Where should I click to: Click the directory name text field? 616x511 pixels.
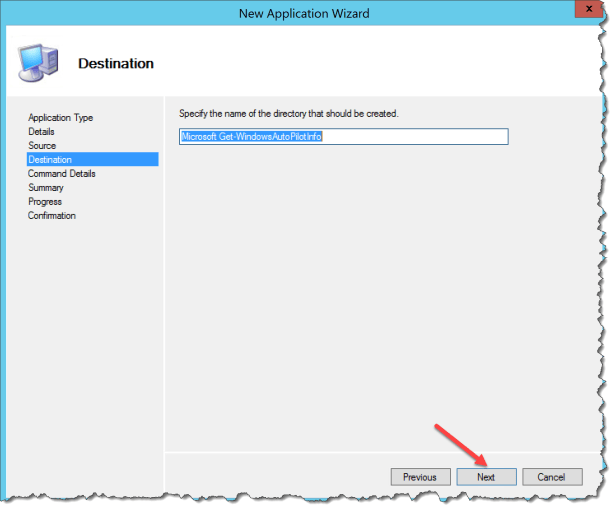pos(343,136)
